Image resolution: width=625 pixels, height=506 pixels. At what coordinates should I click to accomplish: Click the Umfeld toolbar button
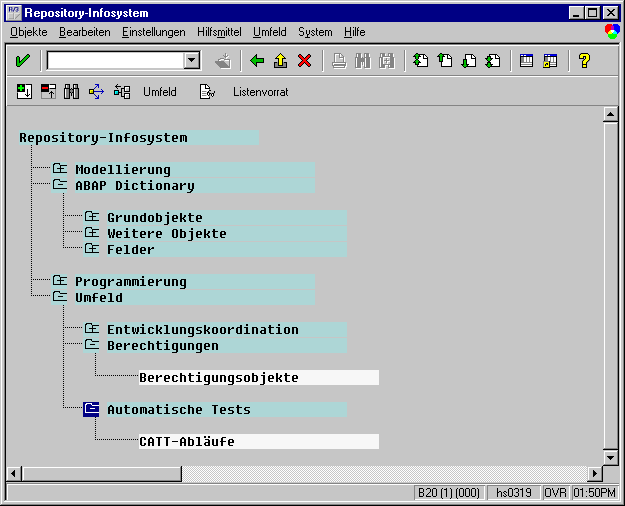click(160, 92)
